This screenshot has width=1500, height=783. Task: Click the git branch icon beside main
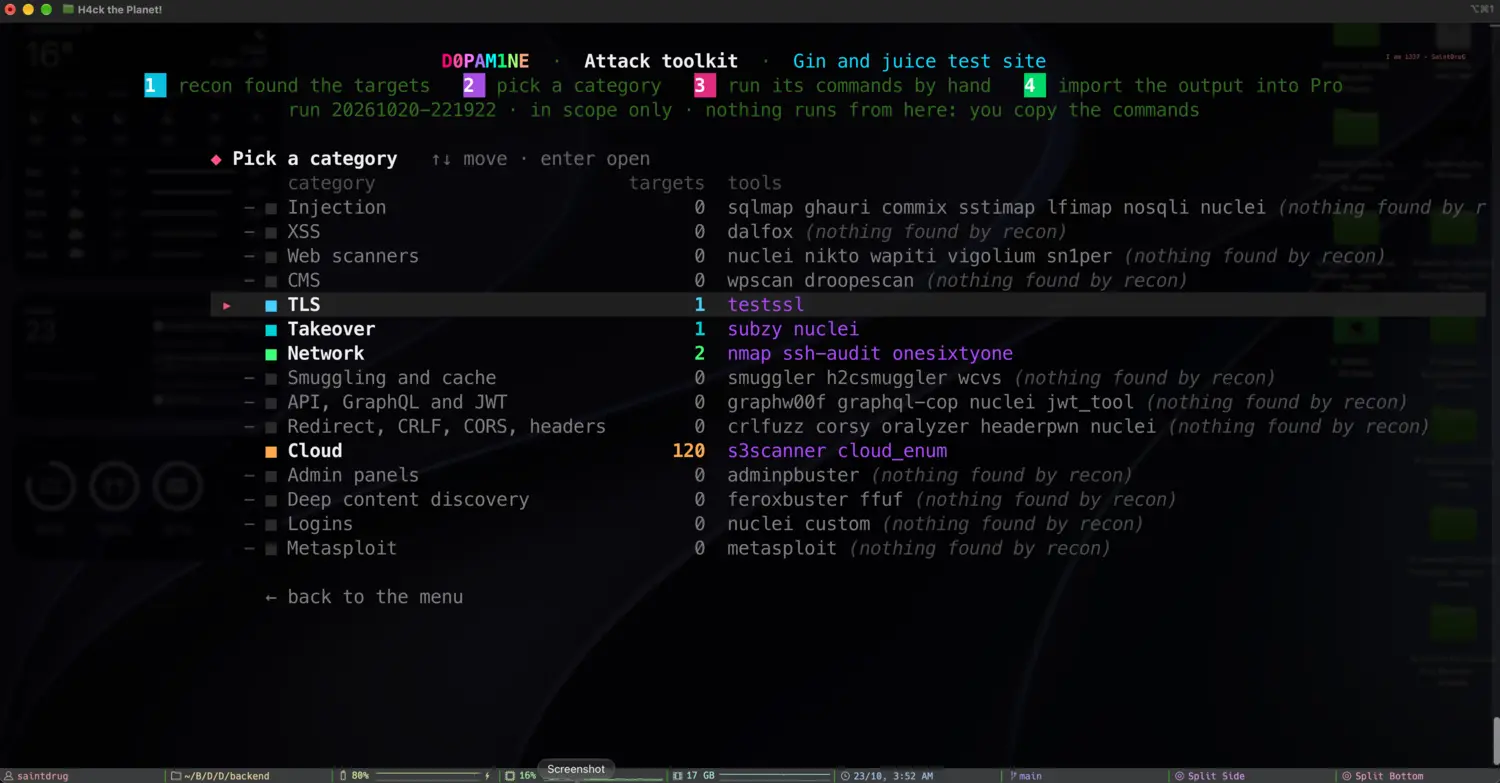(x=1013, y=776)
